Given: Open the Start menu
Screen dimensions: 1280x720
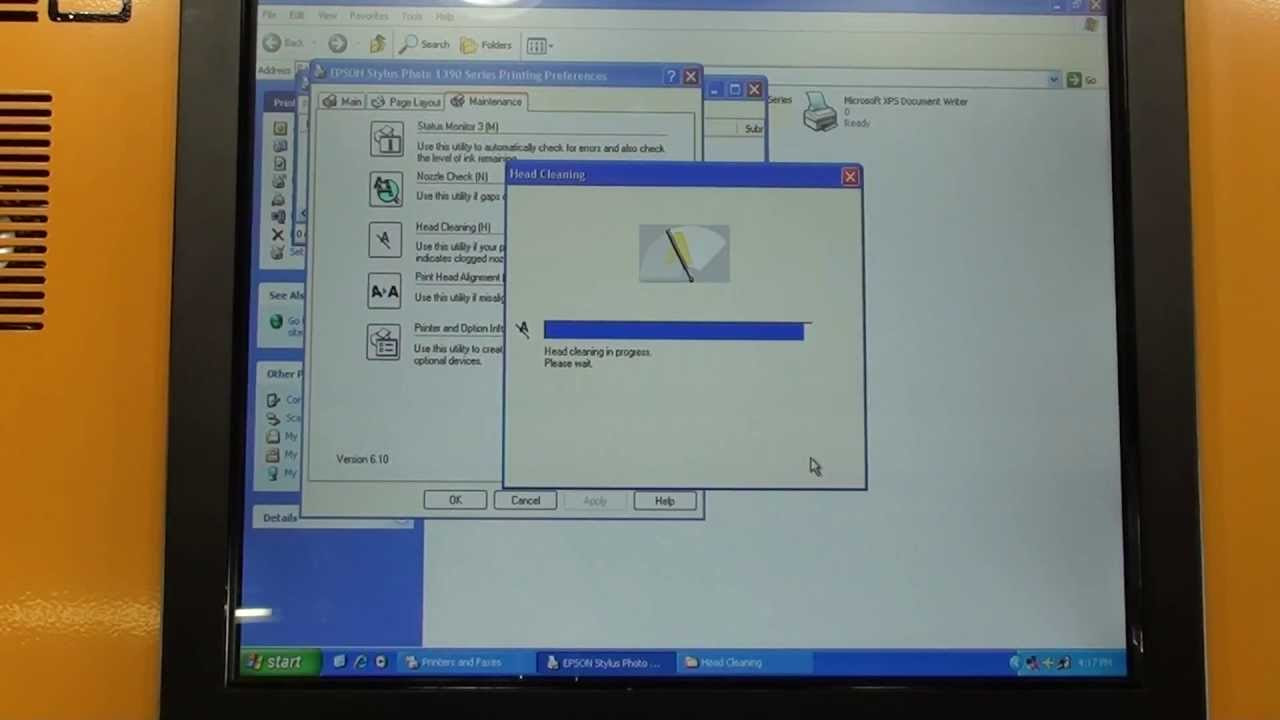Looking at the screenshot, I should [x=280, y=662].
